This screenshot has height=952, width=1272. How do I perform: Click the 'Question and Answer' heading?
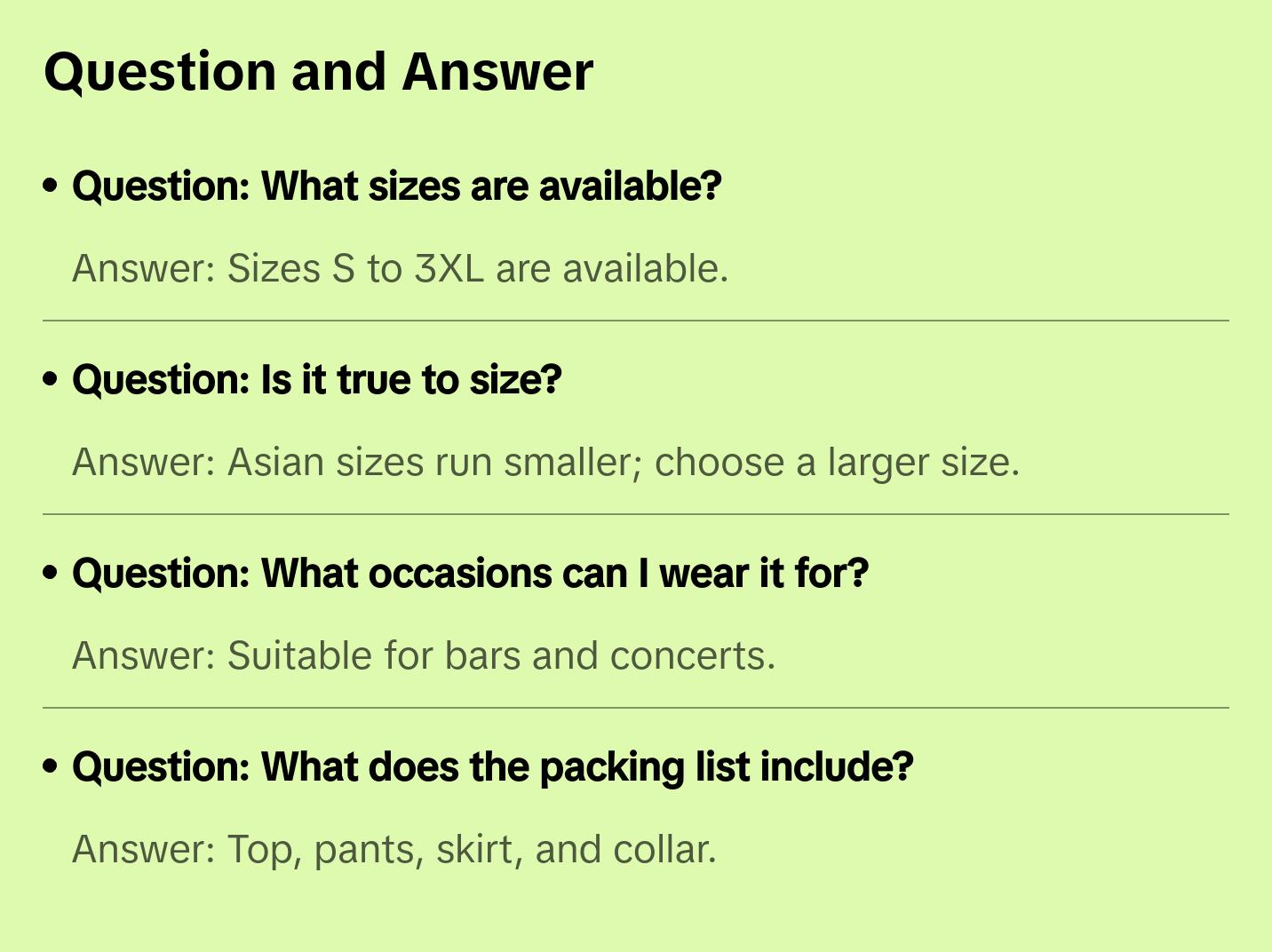pos(318,72)
